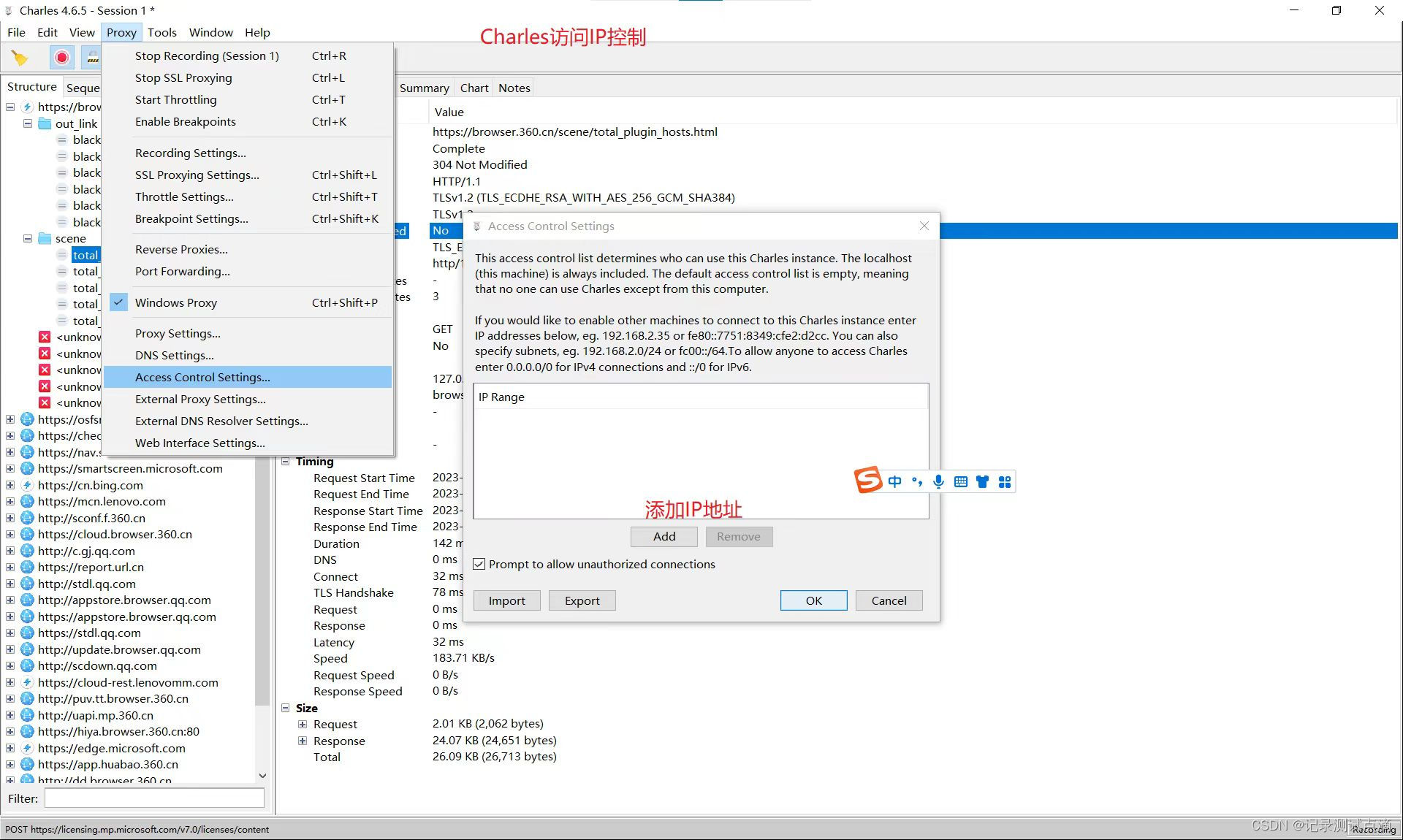
Task: Click the Add button for IP range
Action: pyautogui.click(x=664, y=536)
